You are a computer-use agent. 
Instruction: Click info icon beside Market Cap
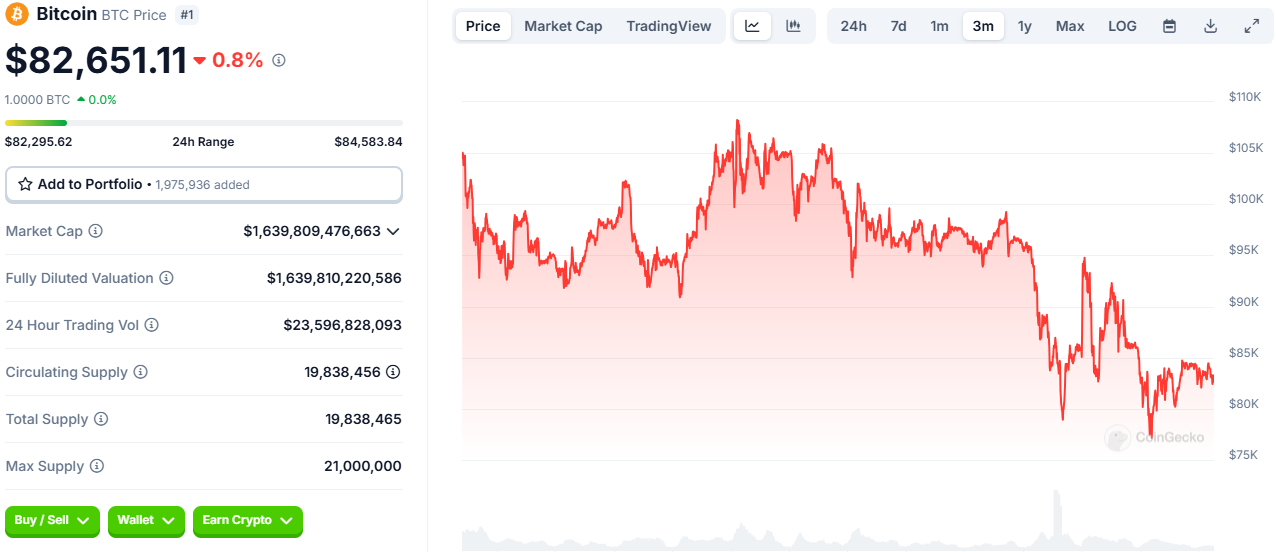96,231
